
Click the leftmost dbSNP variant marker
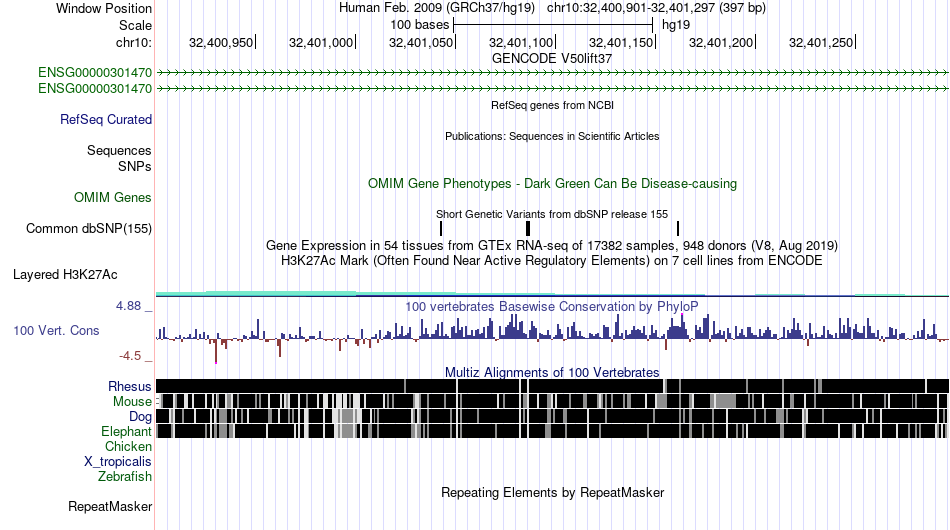coord(441,228)
